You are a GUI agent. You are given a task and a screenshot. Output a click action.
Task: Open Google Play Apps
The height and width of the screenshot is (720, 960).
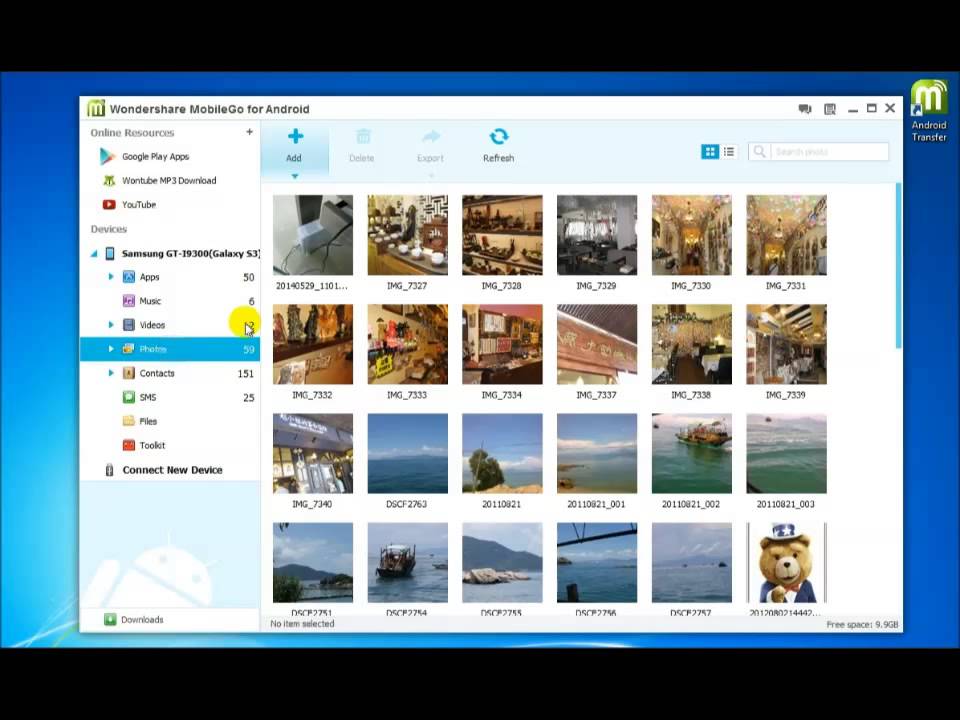tap(156, 157)
